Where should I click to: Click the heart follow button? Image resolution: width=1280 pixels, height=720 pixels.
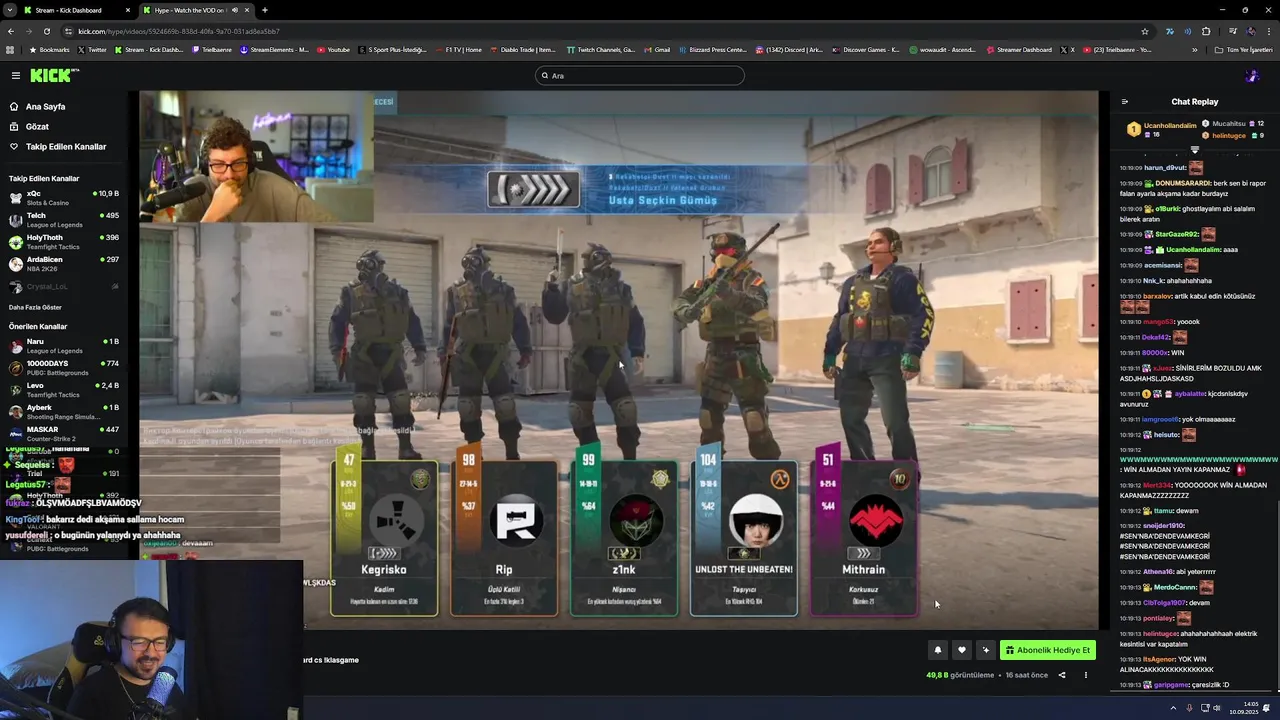(x=962, y=650)
